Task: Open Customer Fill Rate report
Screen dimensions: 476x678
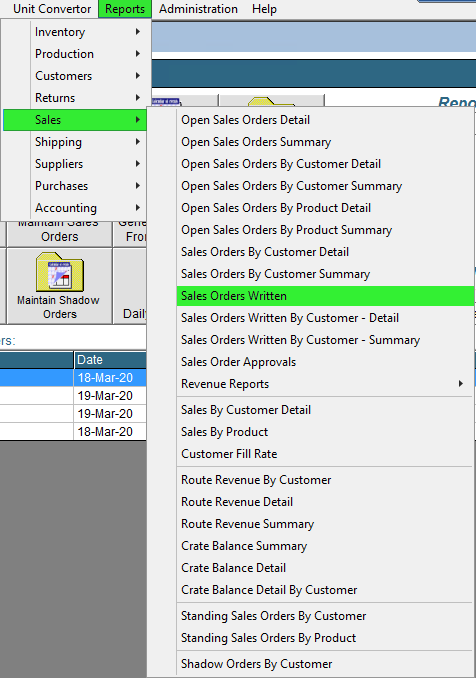Action: pyautogui.click(x=325, y=454)
